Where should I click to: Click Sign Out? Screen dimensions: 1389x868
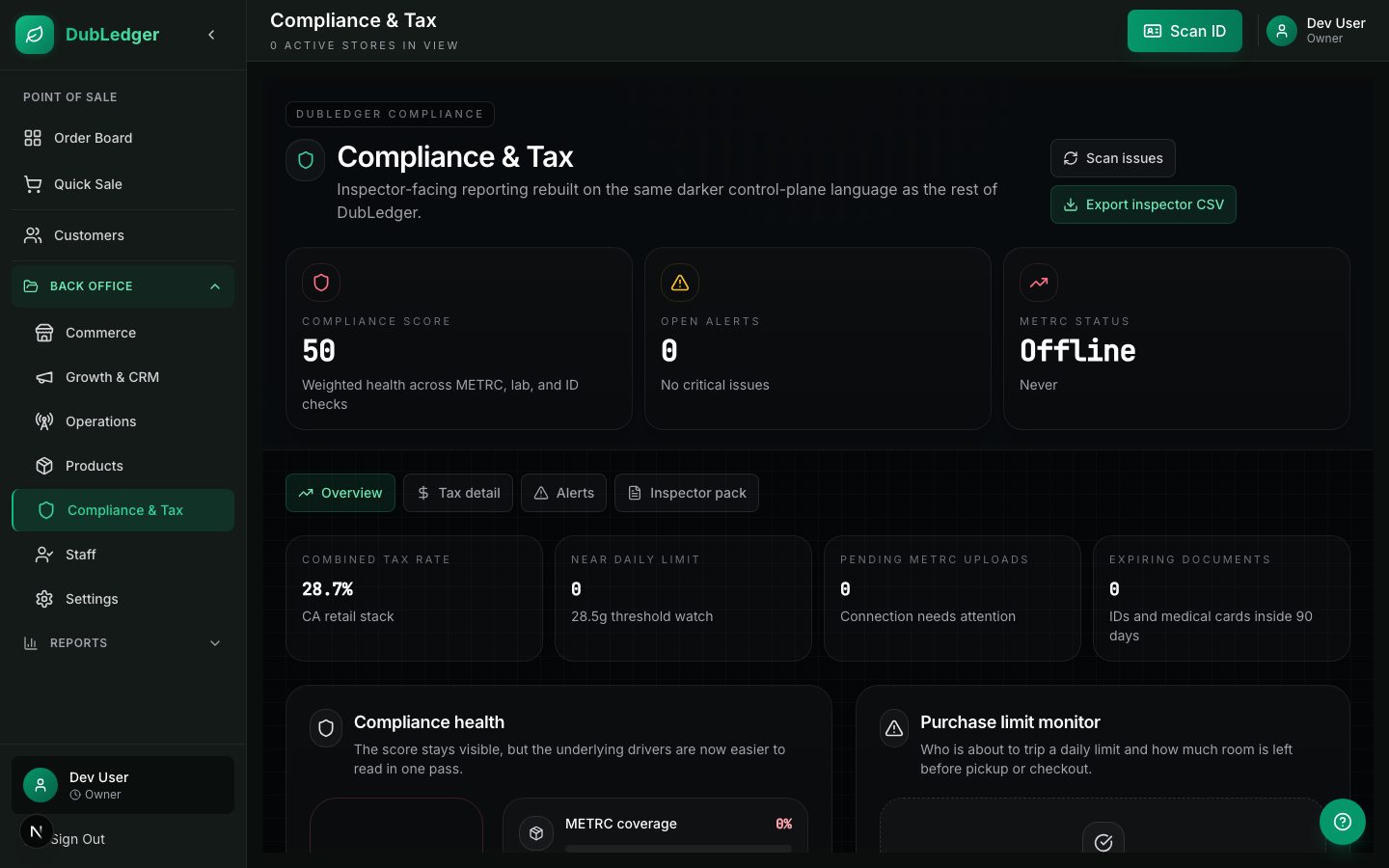78,839
